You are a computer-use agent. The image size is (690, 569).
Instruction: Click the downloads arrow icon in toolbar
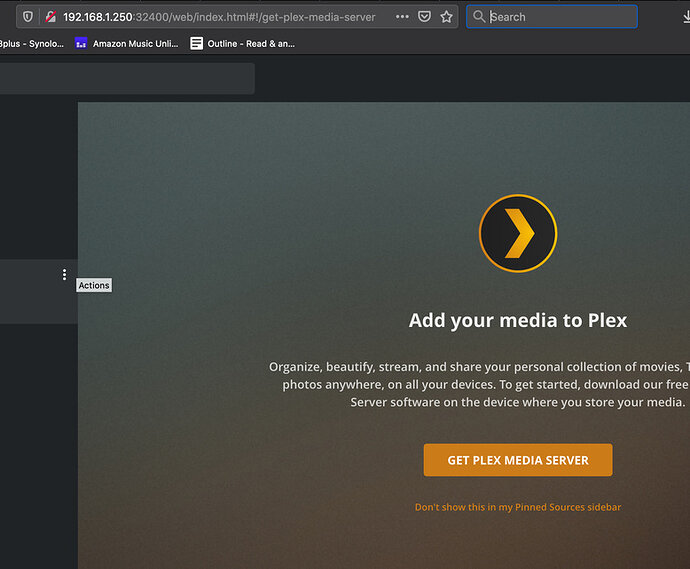pos(686,17)
